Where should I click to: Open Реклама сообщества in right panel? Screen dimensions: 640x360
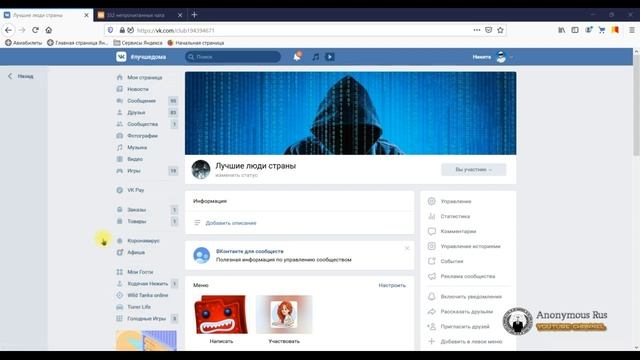click(468, 276)
